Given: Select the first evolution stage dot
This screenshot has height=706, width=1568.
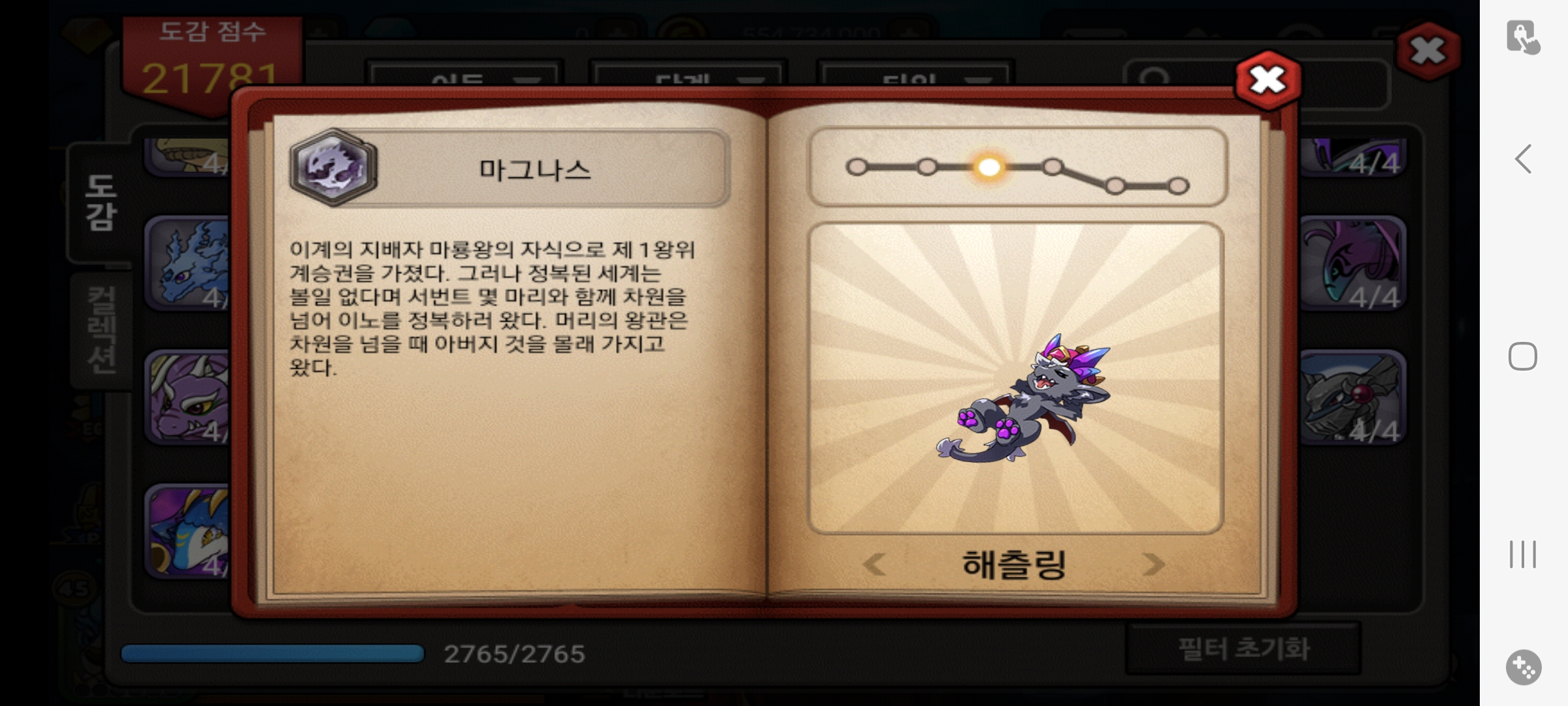Looking at the screenshot, I should [857, 167].
